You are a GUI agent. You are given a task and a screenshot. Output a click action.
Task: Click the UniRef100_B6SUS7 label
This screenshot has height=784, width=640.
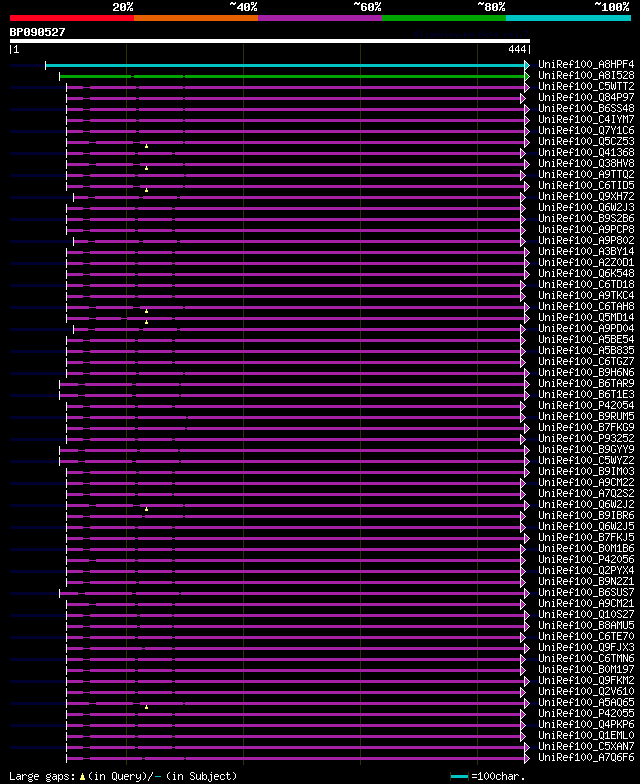(x=586, y=592)
